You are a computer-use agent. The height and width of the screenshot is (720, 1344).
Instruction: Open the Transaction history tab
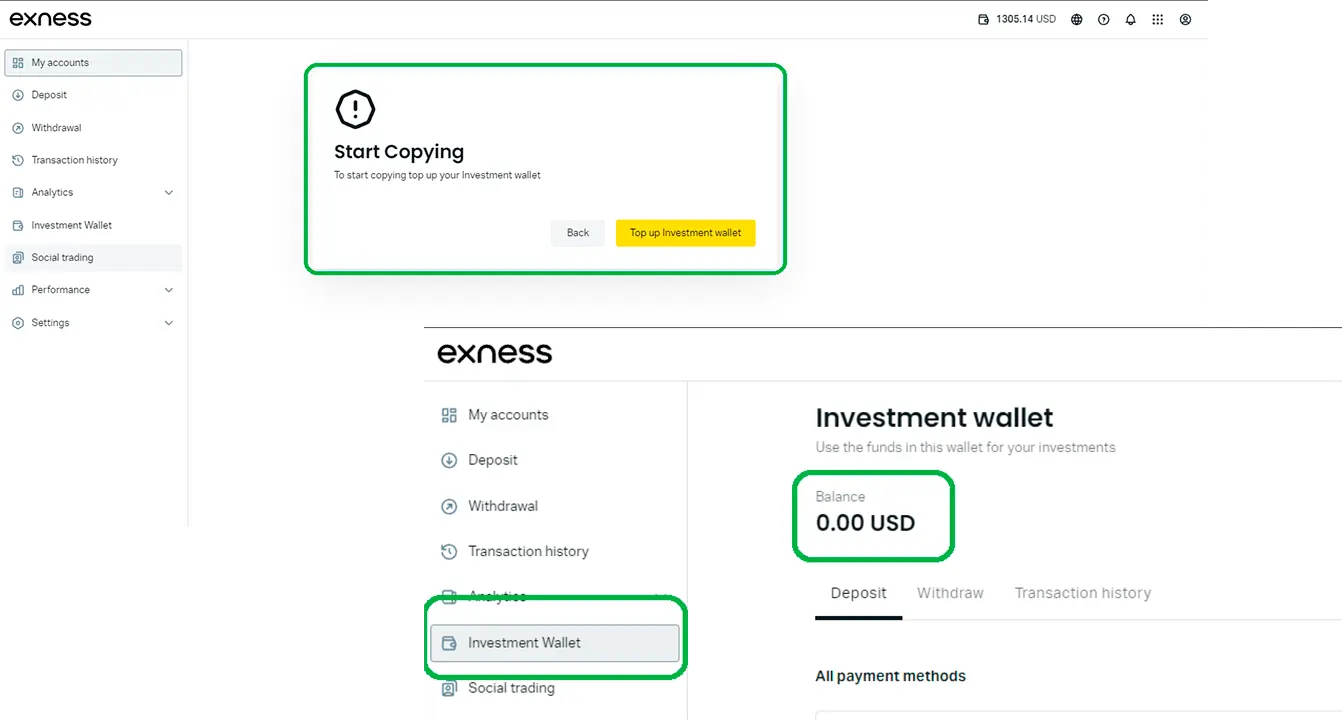click(x=1082, y=592)
